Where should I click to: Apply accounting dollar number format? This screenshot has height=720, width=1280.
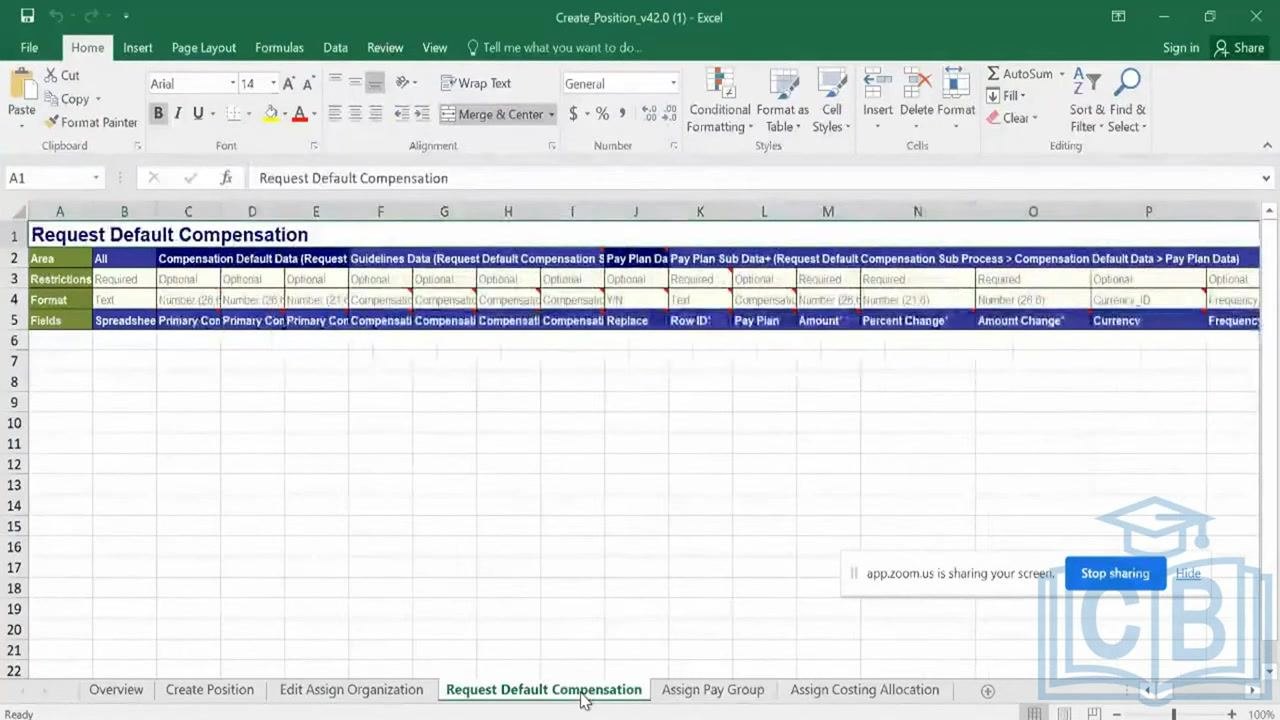(x=573, y=114)
